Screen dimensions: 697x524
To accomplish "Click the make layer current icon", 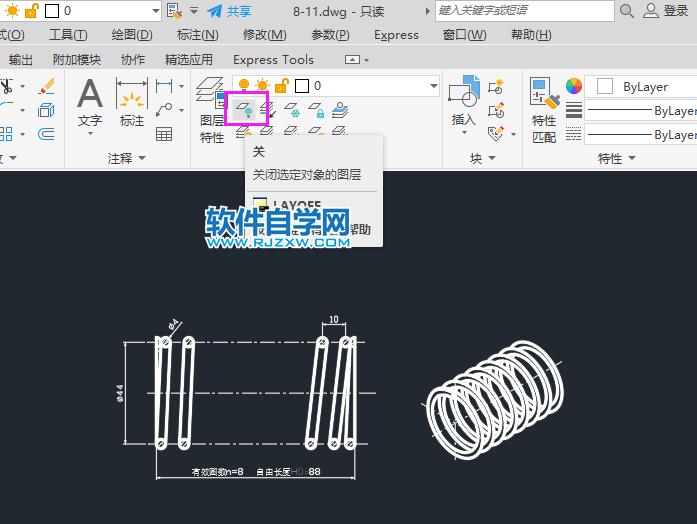I will click(x=340, y=109).
